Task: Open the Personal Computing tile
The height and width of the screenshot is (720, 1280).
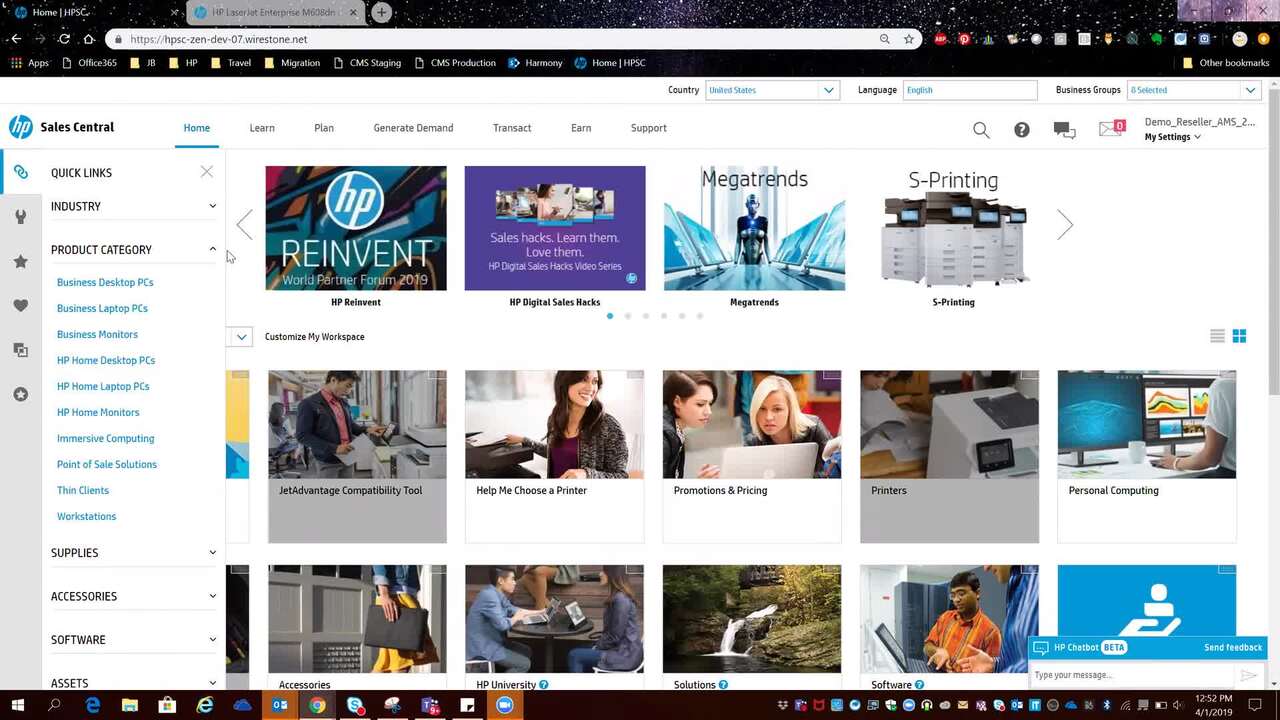Action: point(1147,456)
